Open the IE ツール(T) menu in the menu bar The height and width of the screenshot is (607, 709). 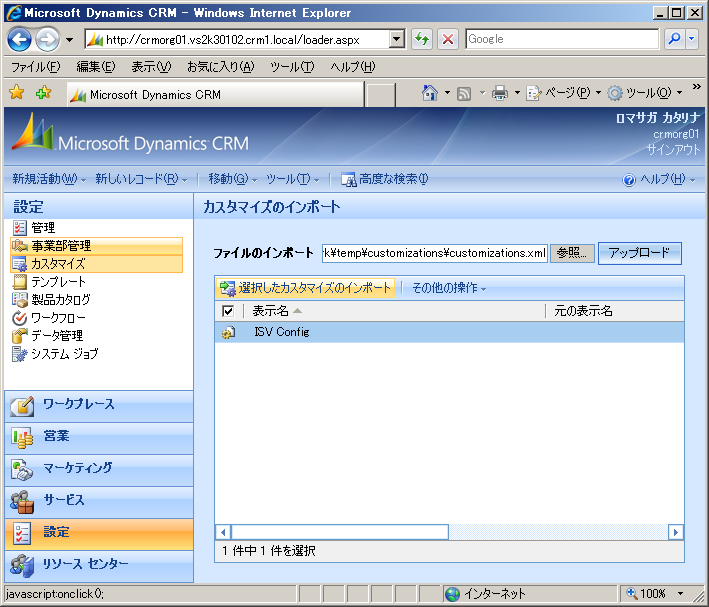point(292,67)
